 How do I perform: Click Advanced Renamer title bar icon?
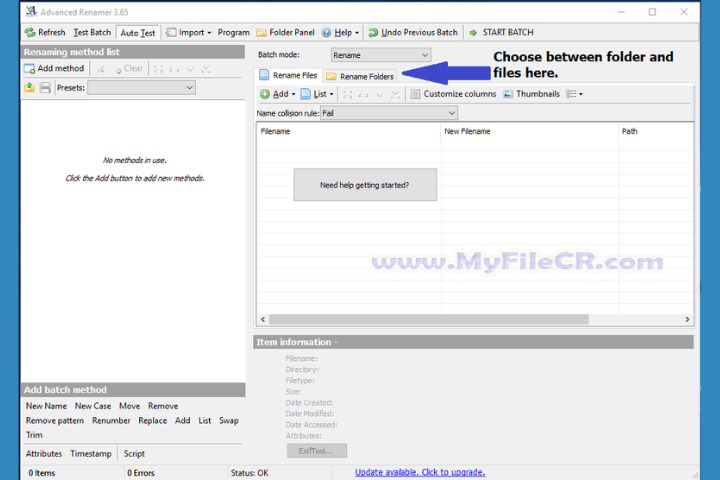point(31,11)
